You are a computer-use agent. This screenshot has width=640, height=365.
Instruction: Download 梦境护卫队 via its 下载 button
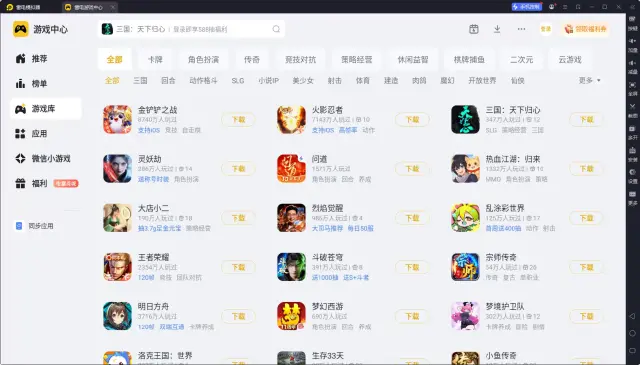[587, 316]
